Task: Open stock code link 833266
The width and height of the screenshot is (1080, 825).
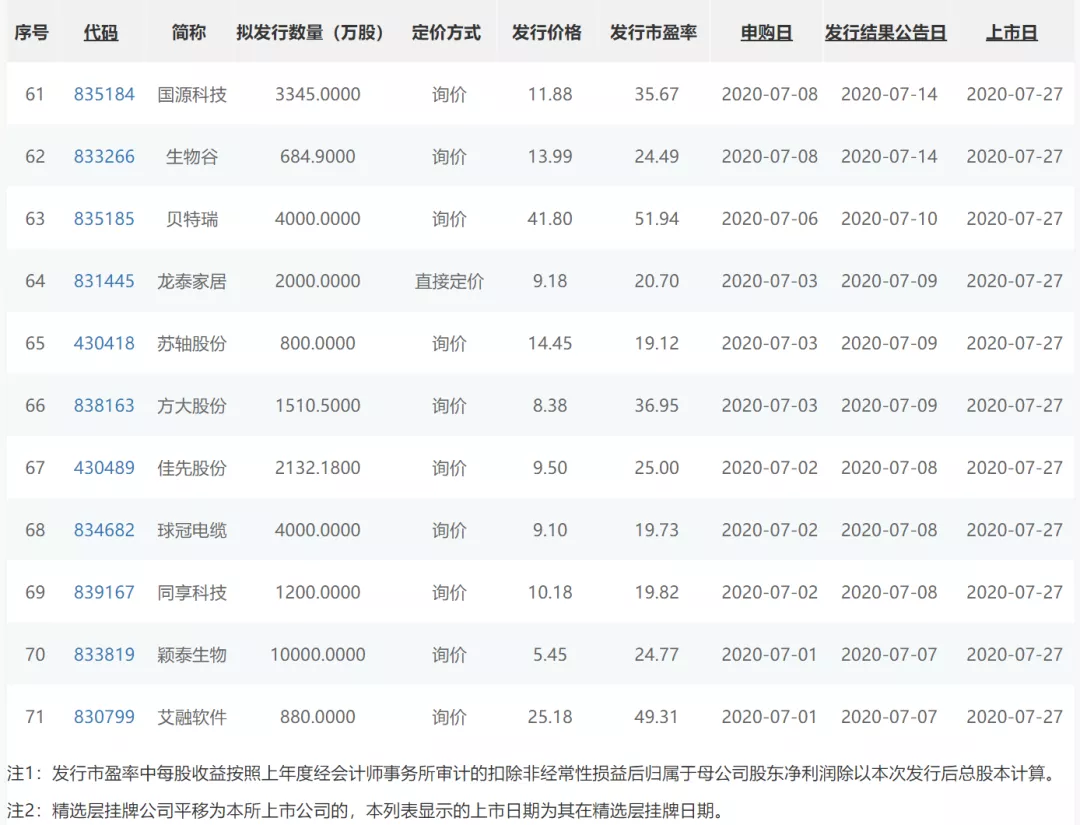Action: (x=105, y=156)
